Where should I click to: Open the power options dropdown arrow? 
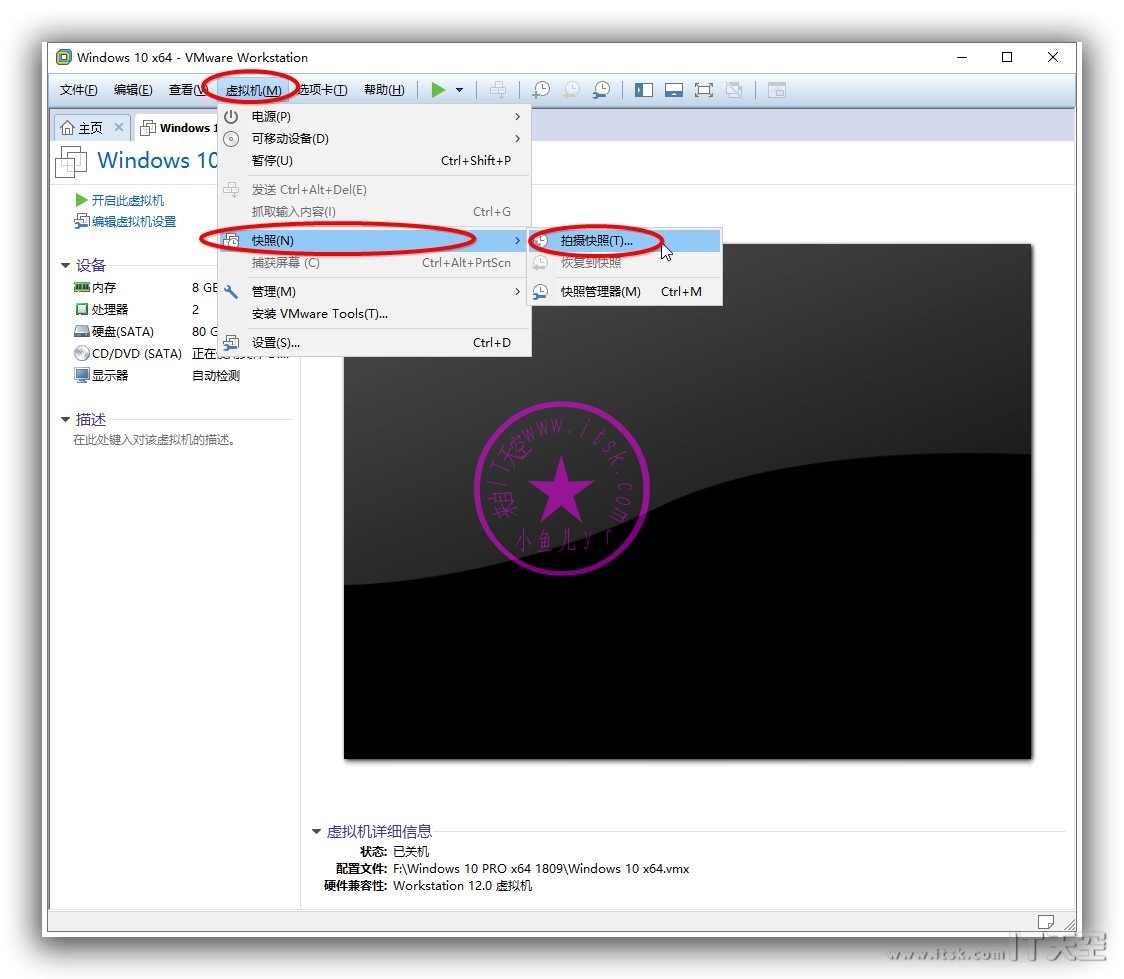(459, 90)
